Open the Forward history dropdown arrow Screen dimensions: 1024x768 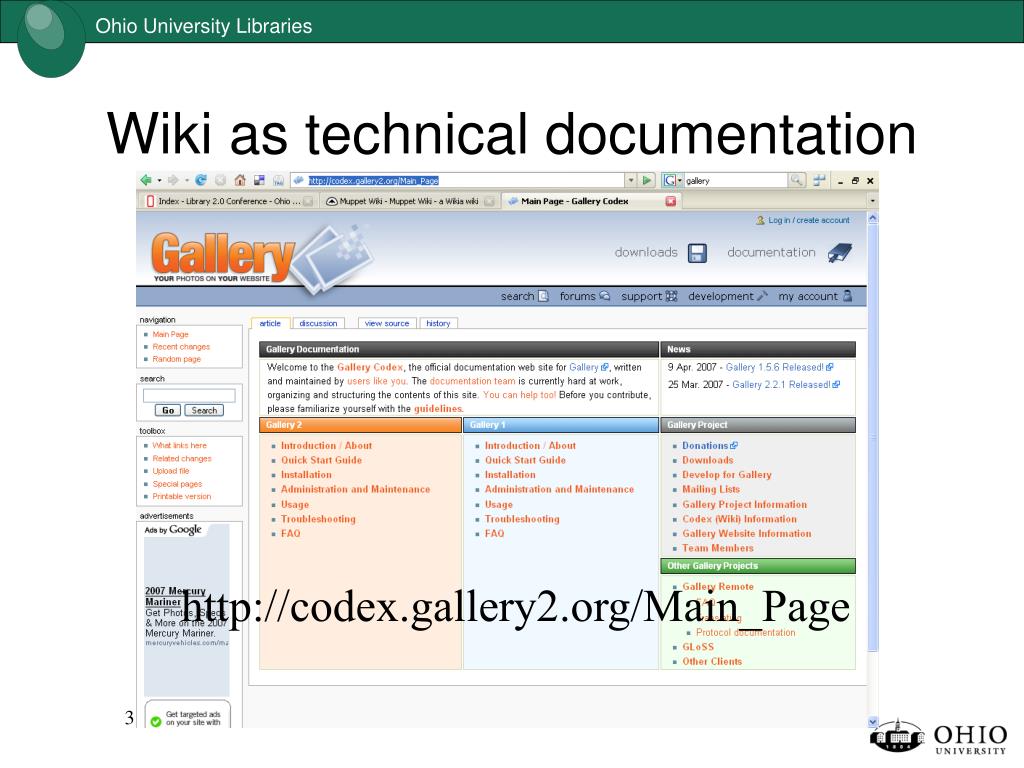pyautogui.click(x=187, y=181)
